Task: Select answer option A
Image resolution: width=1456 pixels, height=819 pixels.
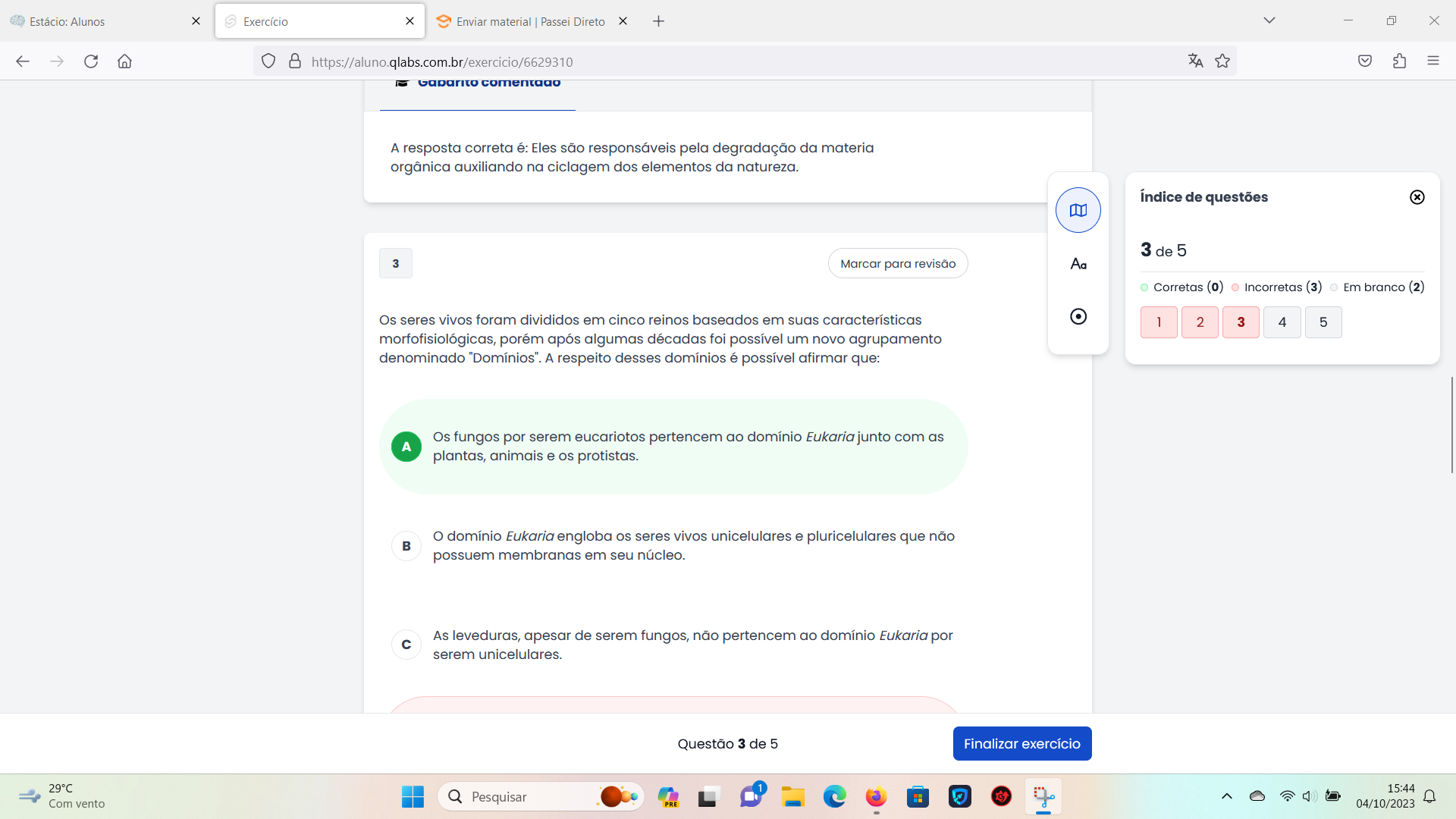Action: pyautogui.click(x=406, y=447)
